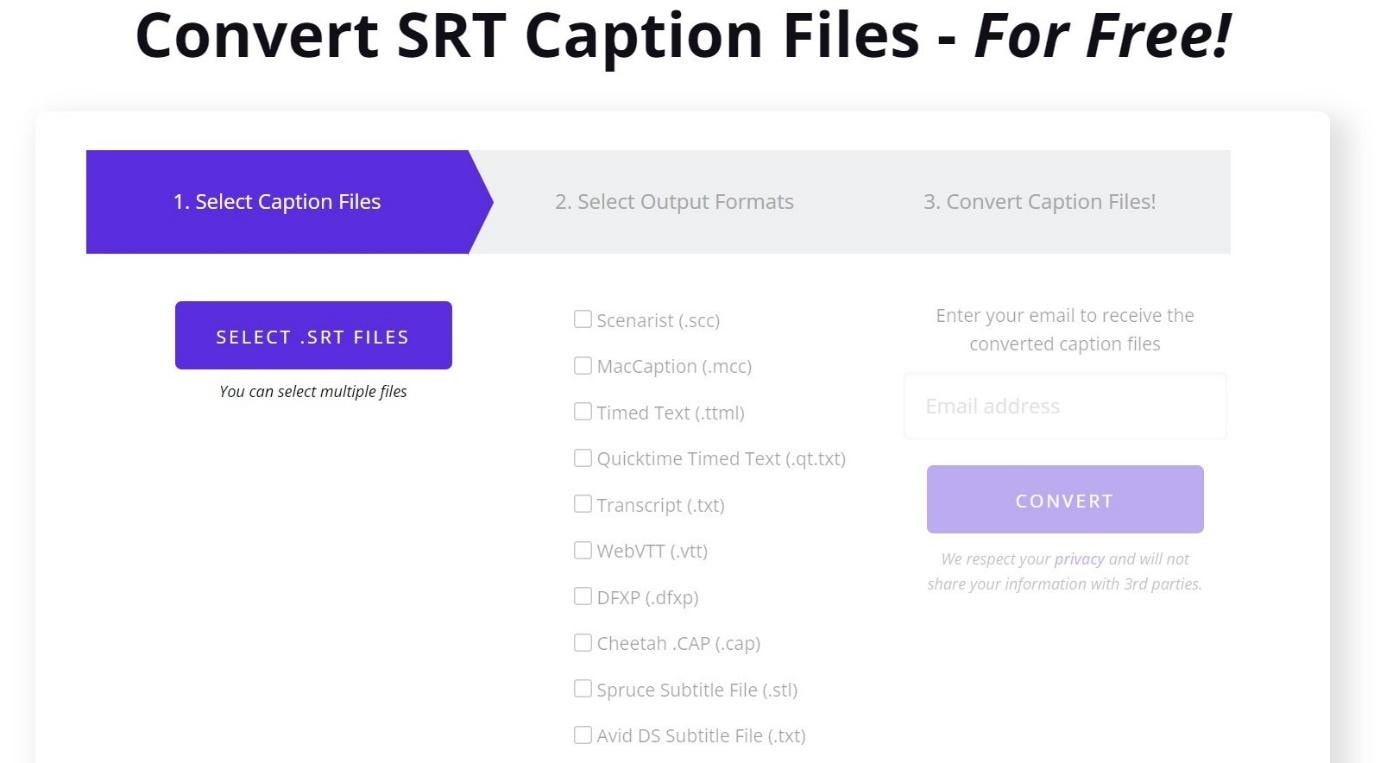
Task: Jump to step 3. Convert Caption Files!
Action: (1039, 202)
